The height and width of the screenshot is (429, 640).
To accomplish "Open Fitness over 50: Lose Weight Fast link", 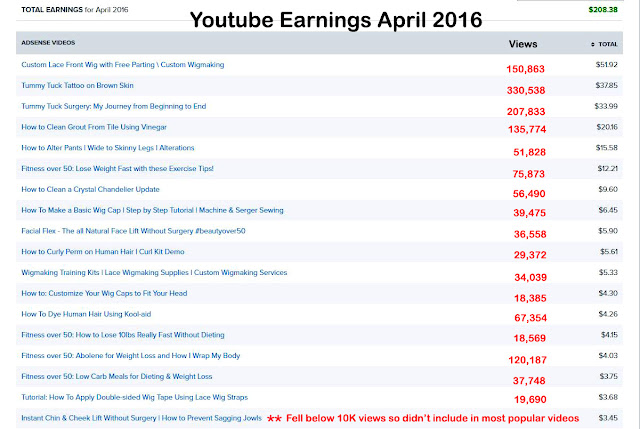I will [x=117, y=169].
